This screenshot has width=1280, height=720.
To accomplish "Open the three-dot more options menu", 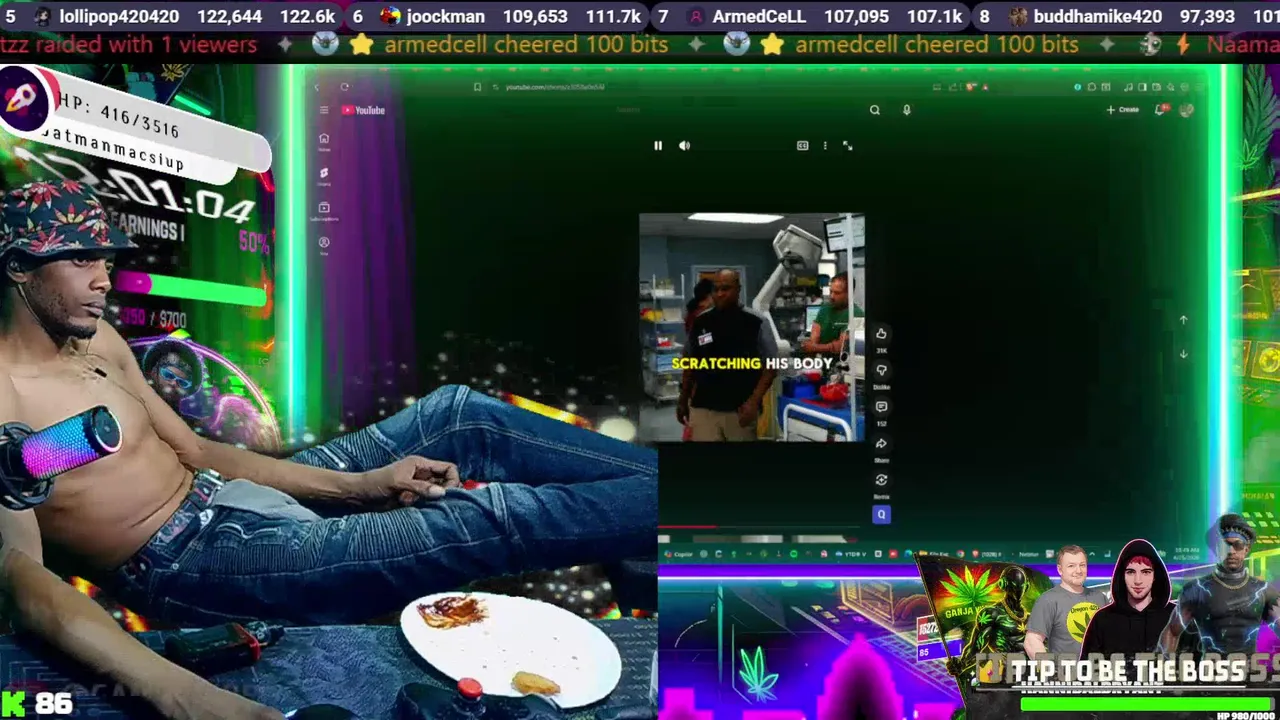I will pyautogui.click(x=825, y=146).
